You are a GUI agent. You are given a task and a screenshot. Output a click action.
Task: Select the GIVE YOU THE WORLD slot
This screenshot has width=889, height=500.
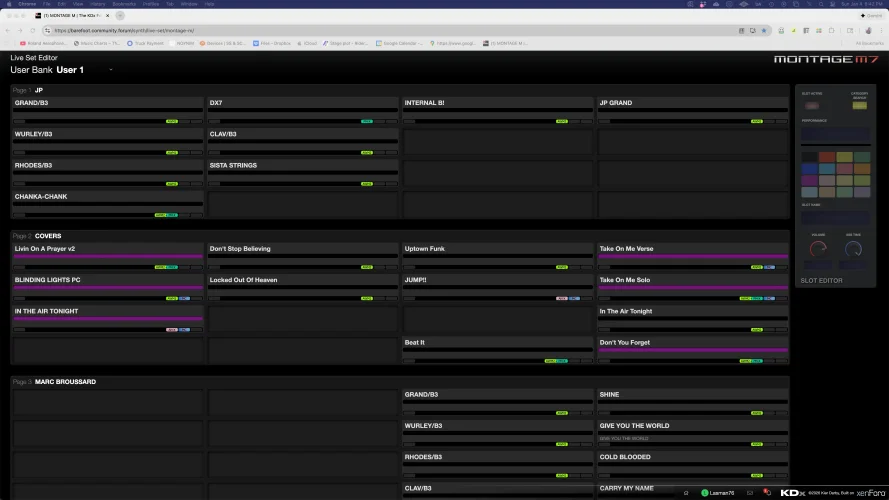(693, 434)
